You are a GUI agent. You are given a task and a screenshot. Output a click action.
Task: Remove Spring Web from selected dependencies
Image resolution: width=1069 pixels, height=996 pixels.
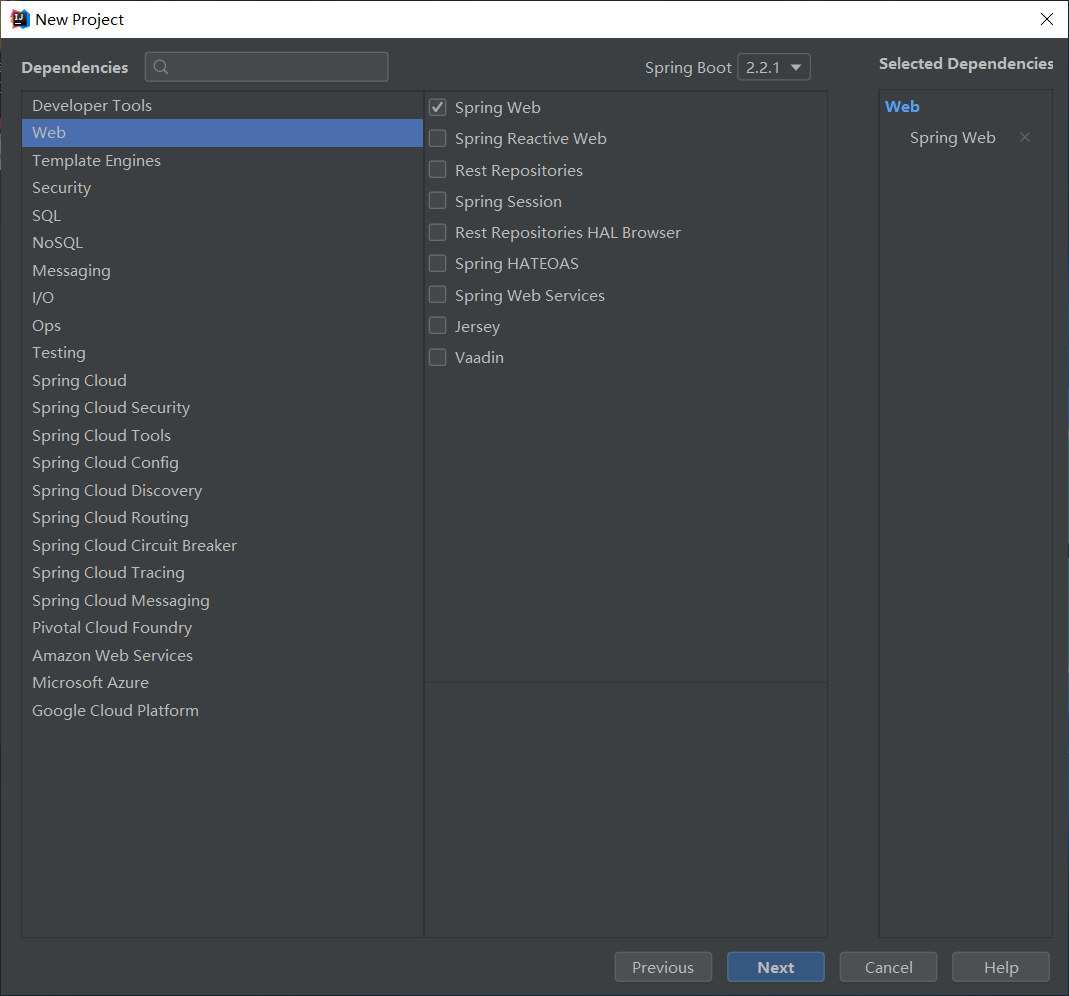click(x=1025, y=137)
